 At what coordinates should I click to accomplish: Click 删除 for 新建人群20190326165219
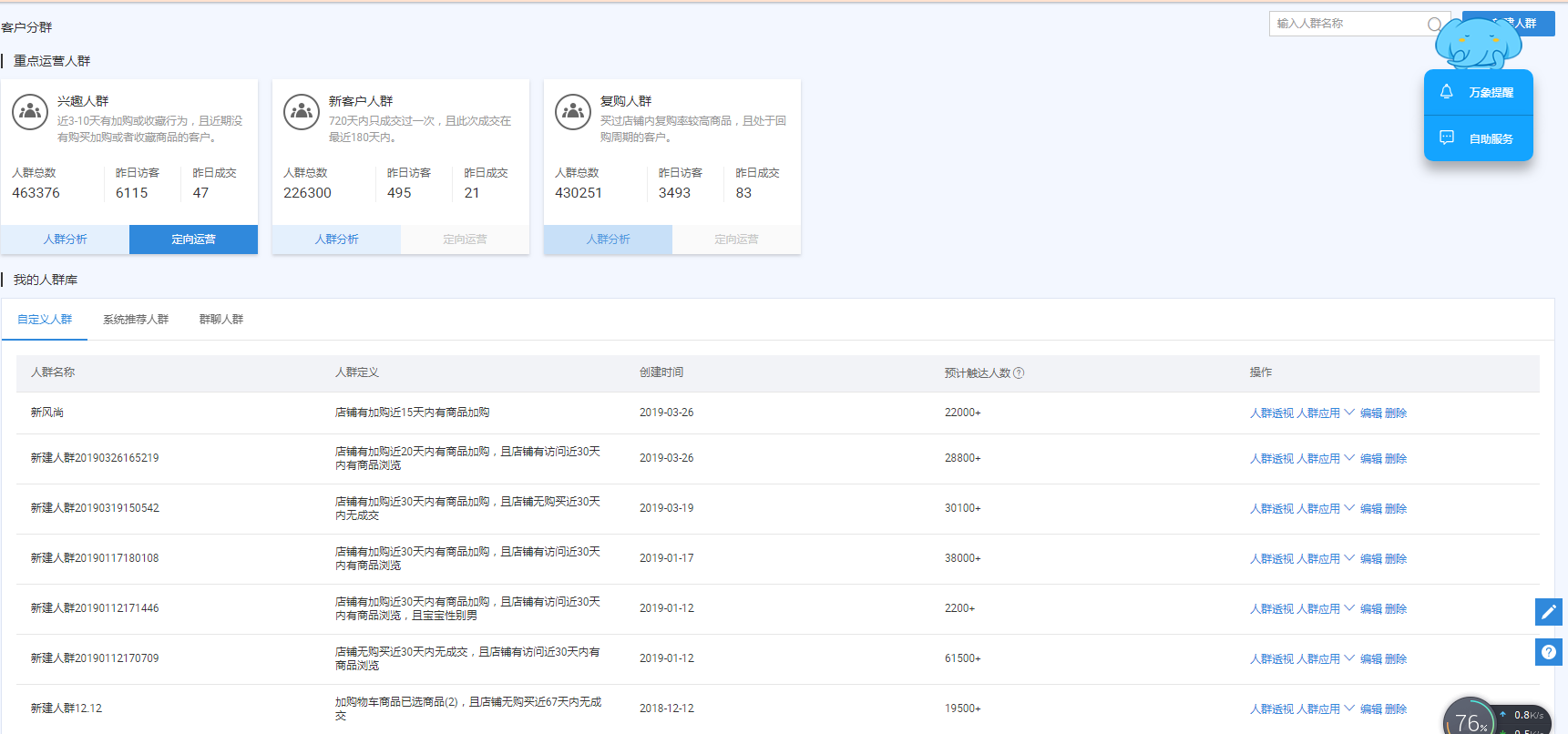tap(1396, 459)
